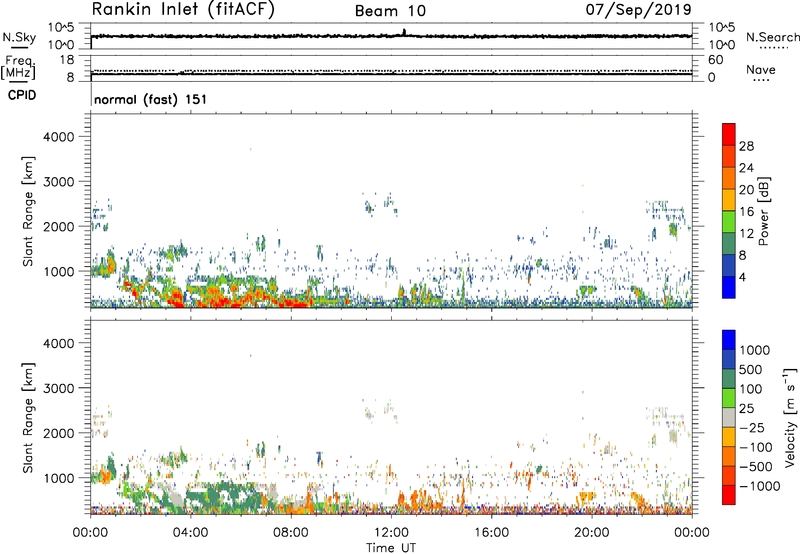This screenshot has height=554, width=800.
Task: Click the "20" value on Power color bar
Action: pos(746,190)
